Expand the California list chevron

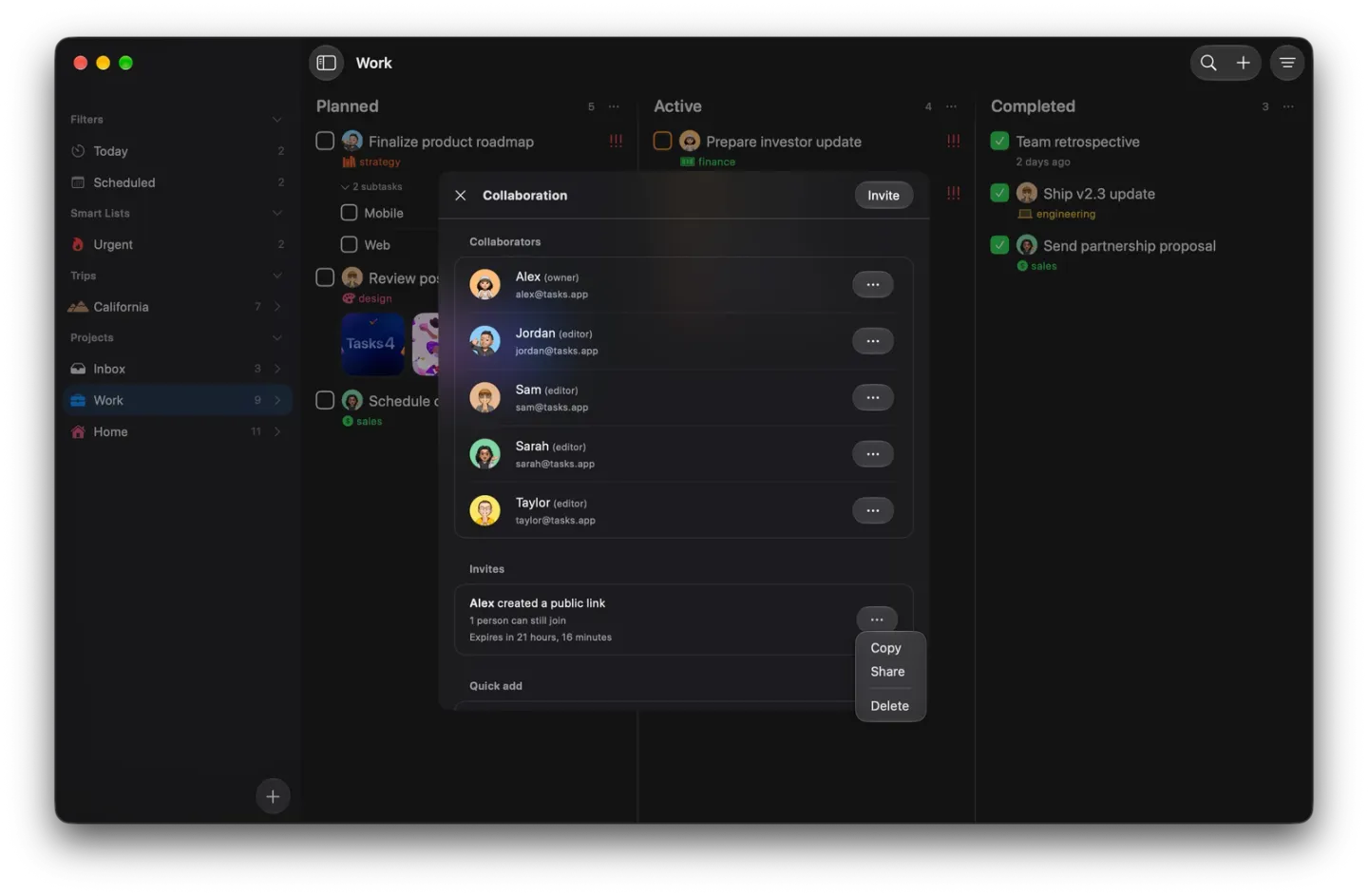click(x=277, y=307)
